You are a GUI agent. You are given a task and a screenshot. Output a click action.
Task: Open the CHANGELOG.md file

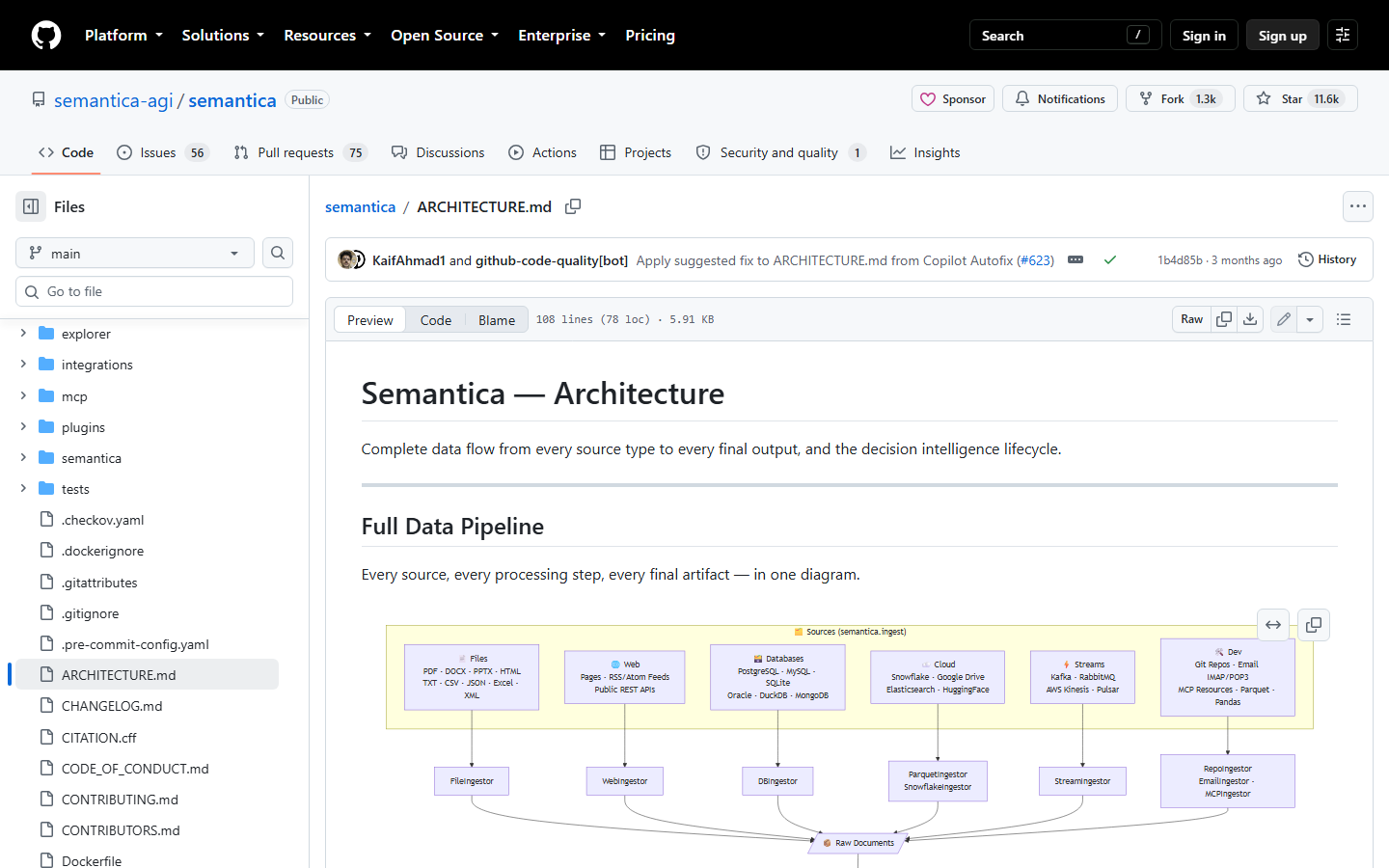coord(112,706)
